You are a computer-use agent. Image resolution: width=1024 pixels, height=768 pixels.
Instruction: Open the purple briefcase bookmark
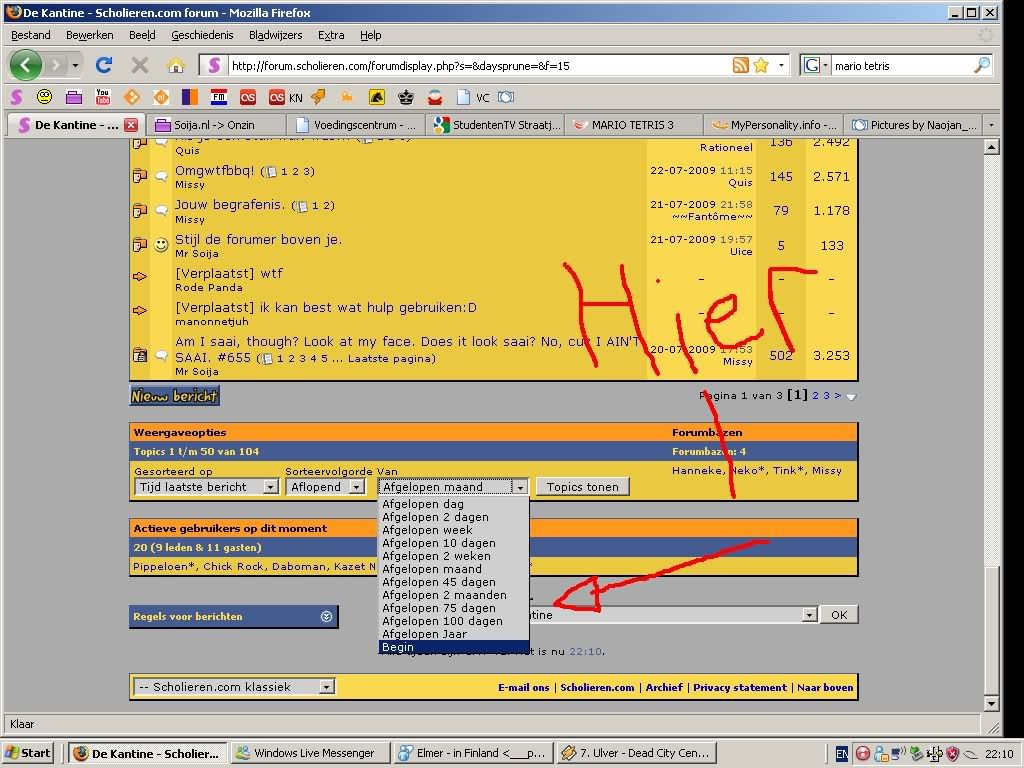coord(74,97)
